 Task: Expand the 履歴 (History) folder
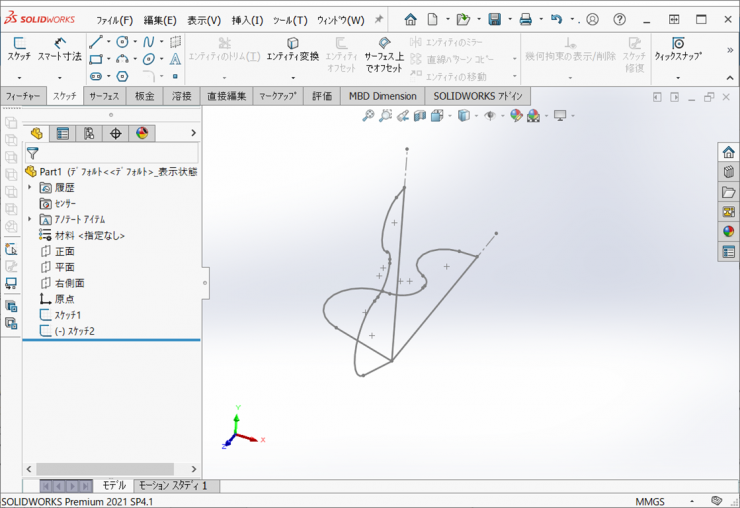[30, 187]
